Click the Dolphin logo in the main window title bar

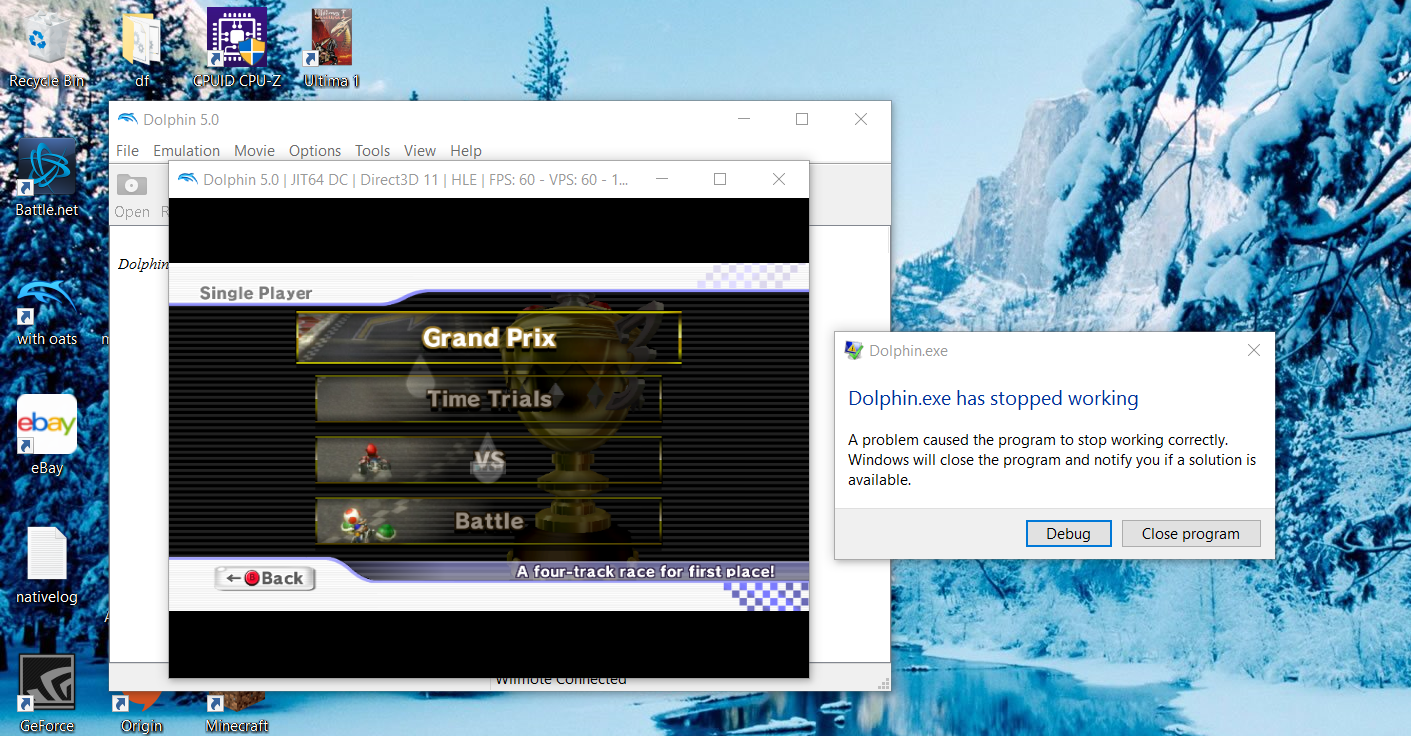point(128,119)
